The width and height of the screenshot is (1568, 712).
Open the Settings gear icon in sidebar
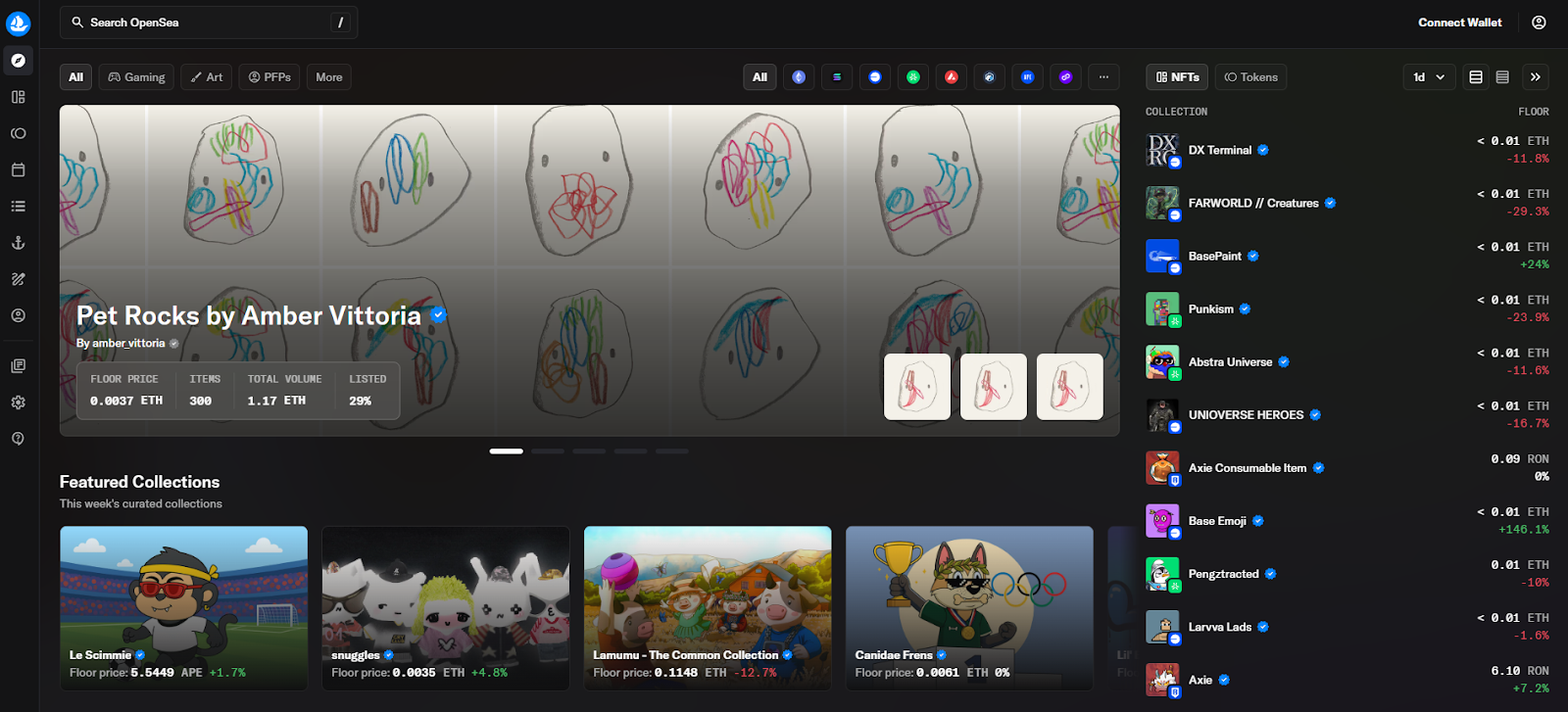pos(18,403)
